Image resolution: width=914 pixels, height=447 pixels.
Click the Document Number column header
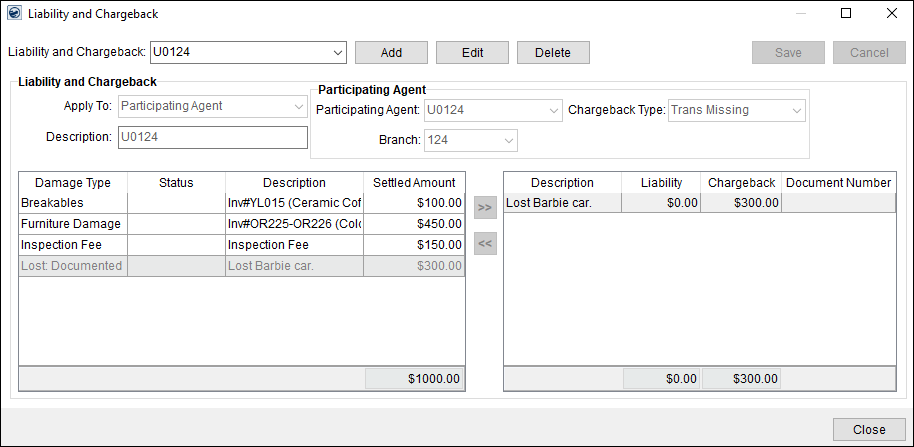838,183
